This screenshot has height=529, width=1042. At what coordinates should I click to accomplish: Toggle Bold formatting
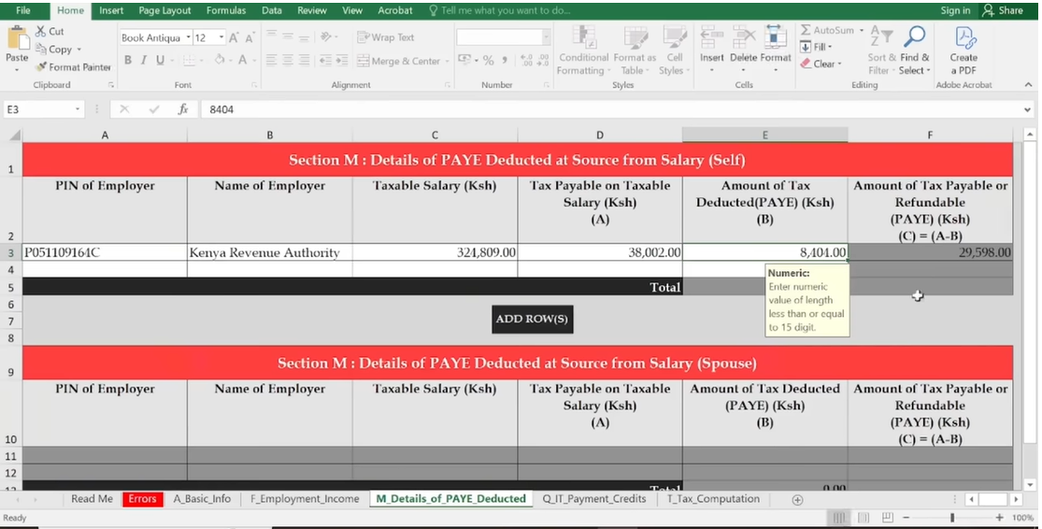(128, 60)
